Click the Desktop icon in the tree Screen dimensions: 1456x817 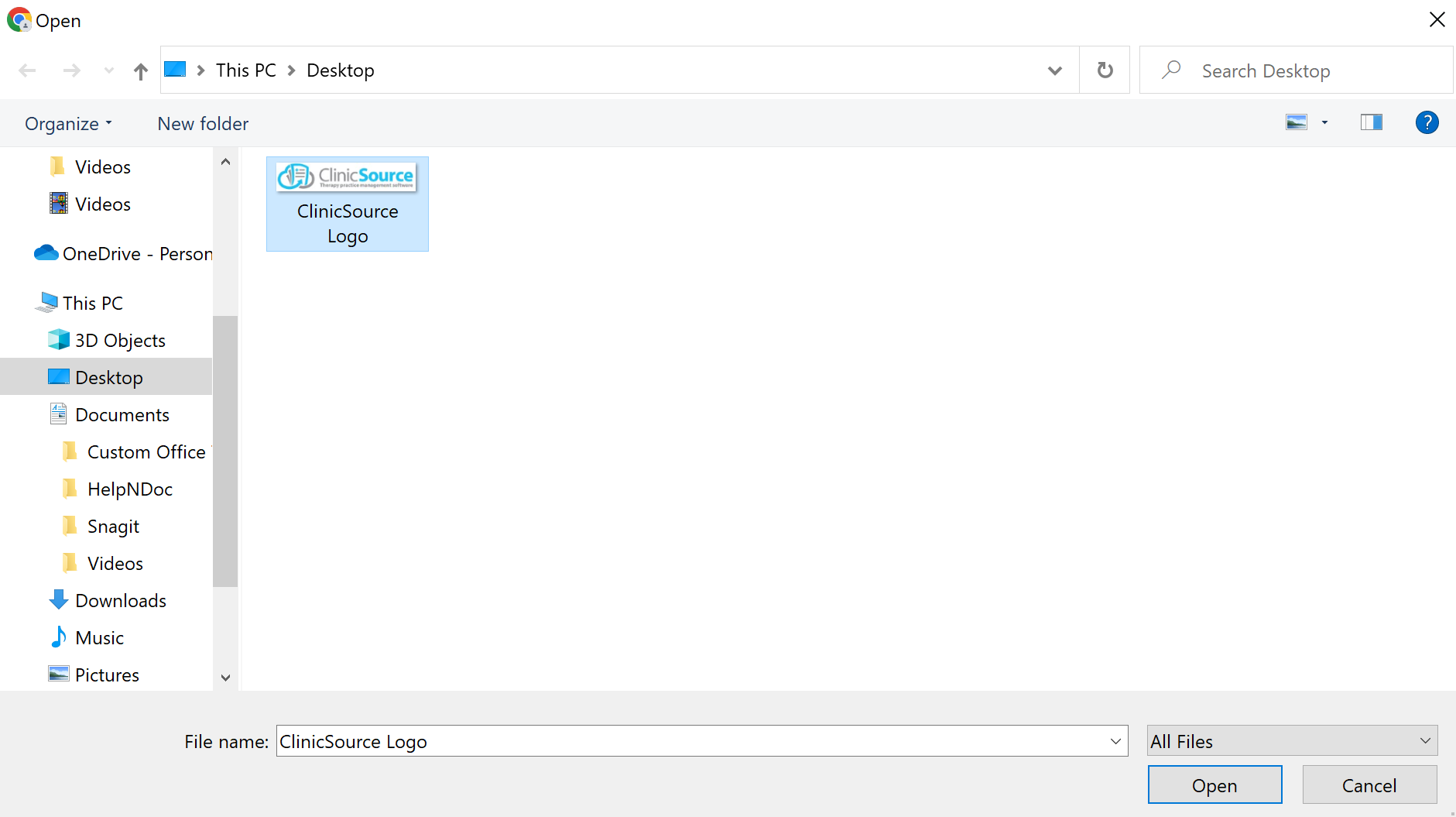pos(59,376)
